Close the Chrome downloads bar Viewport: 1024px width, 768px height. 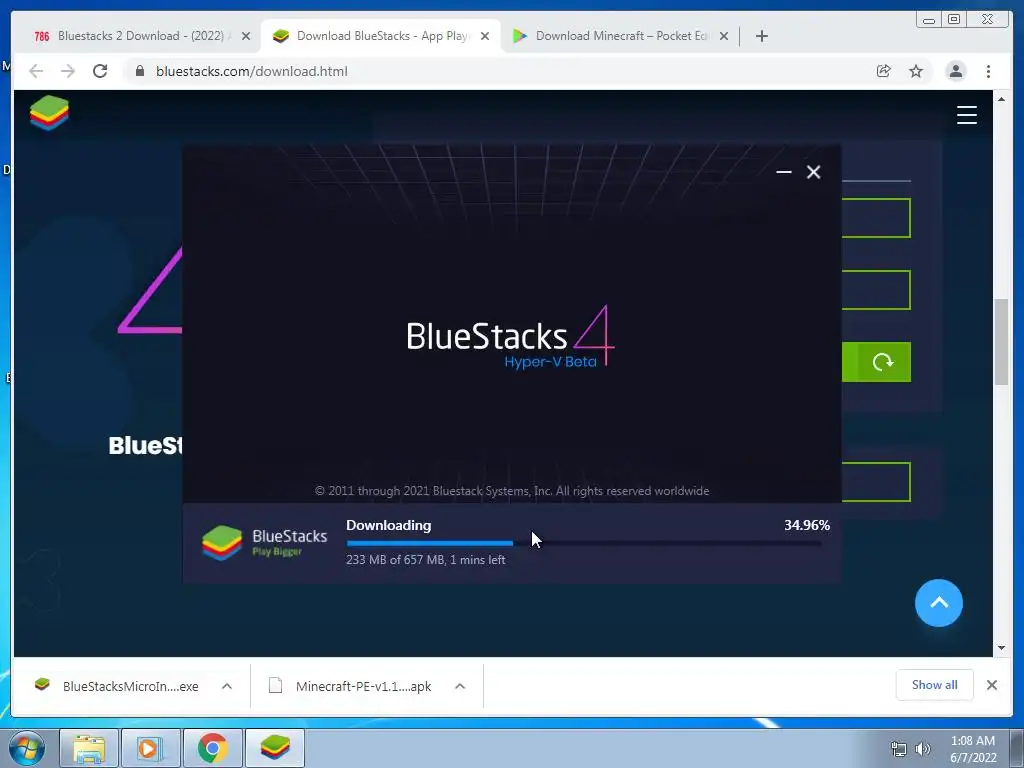tap(991, 684)
